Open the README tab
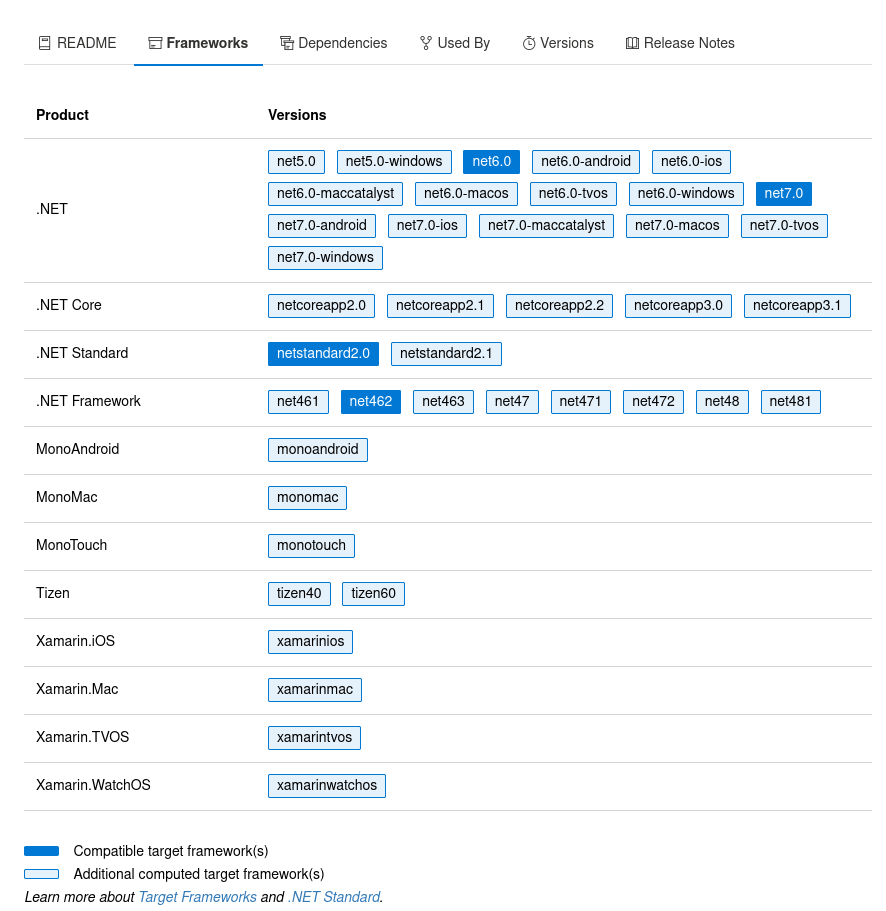886x911 pixels. (77, 43)
